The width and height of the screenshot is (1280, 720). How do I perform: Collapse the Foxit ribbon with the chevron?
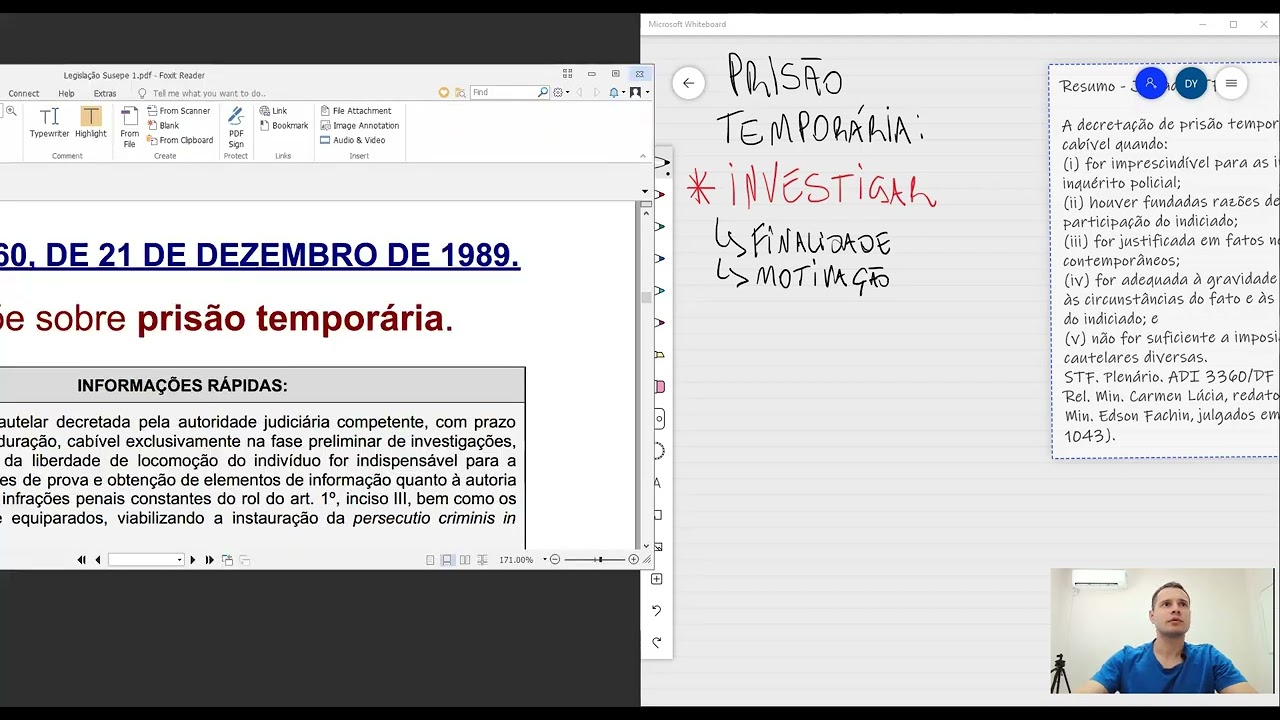tap(642, 155)
